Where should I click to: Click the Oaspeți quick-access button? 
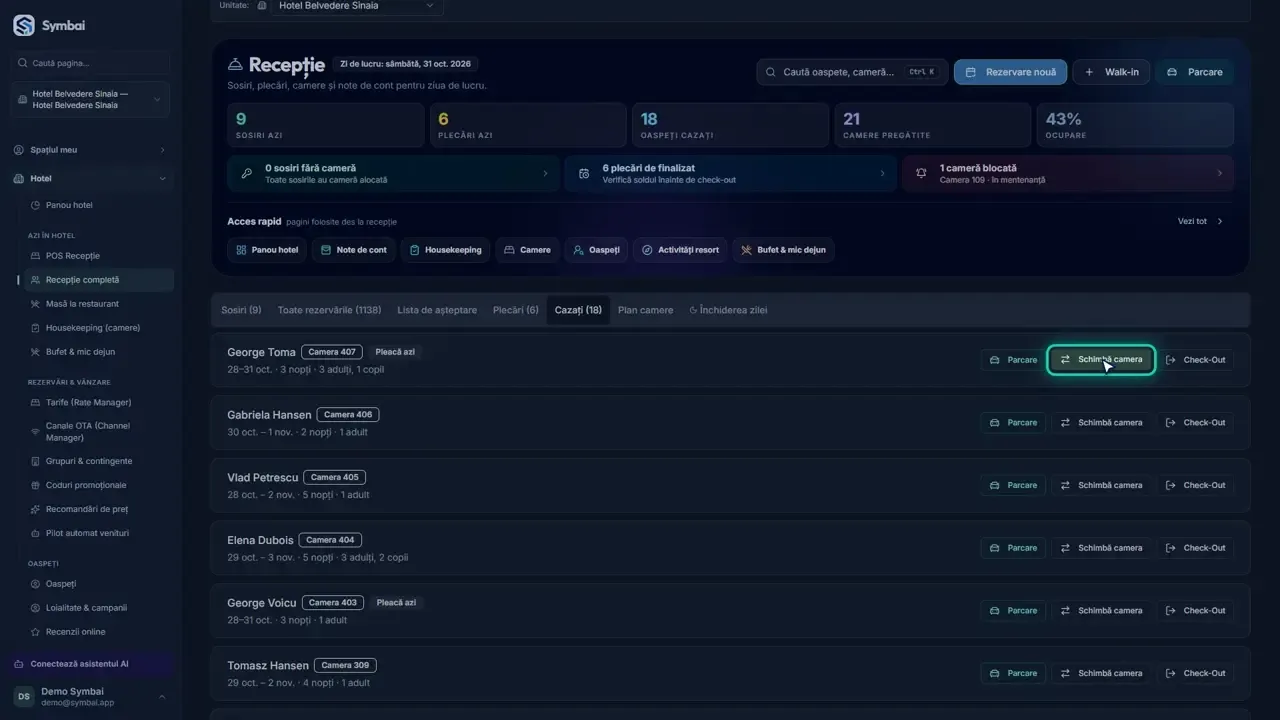coord(596,250)
